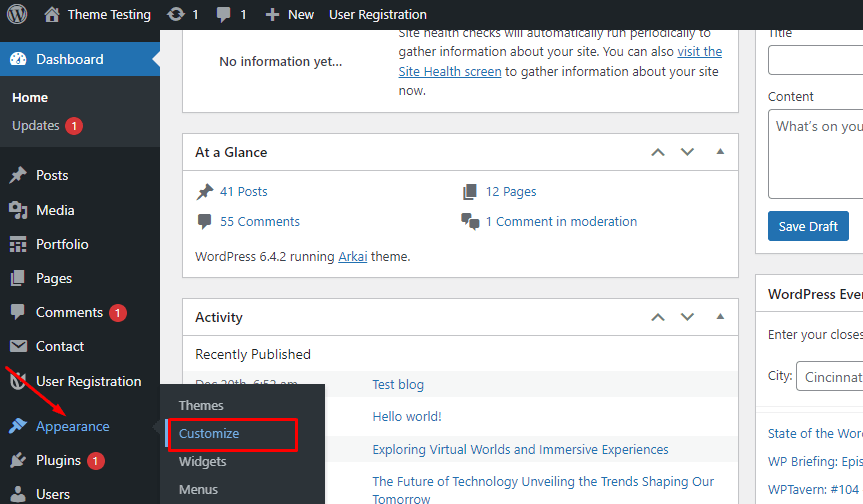The image size is (863, 504).
Task: Click the City input field
Action: point(829,377)
